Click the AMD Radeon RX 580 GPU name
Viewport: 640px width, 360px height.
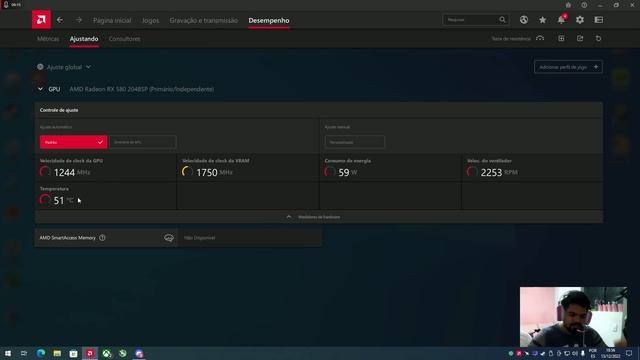(x=141, y=89)
